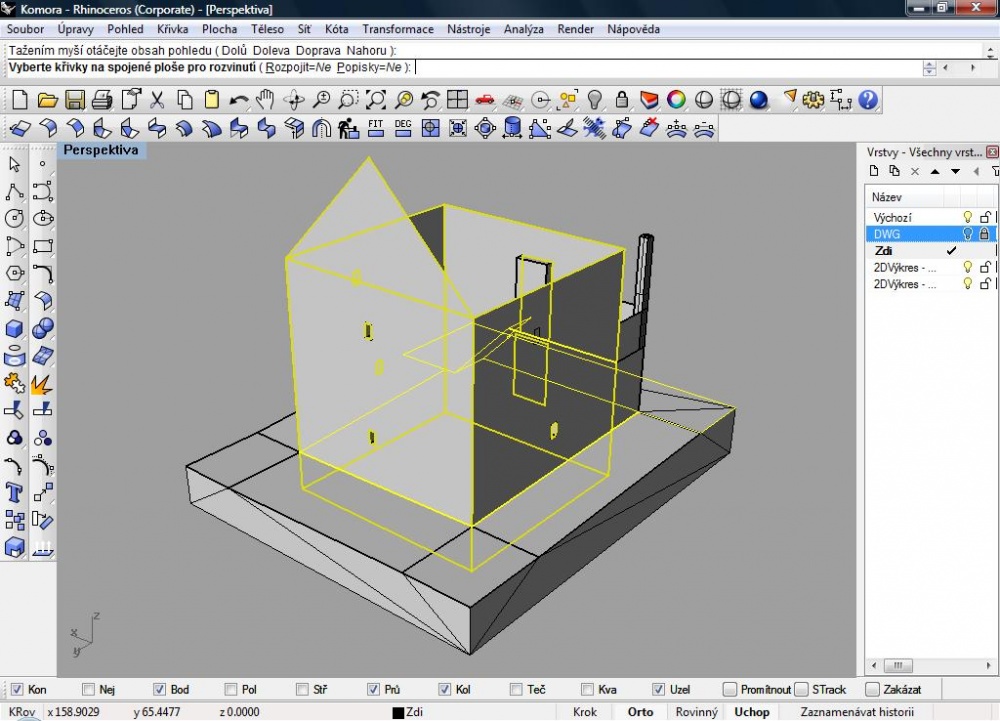Click the FIT curve tool icon
This screenshot has width=1000, height=721.
pos(376,128)
